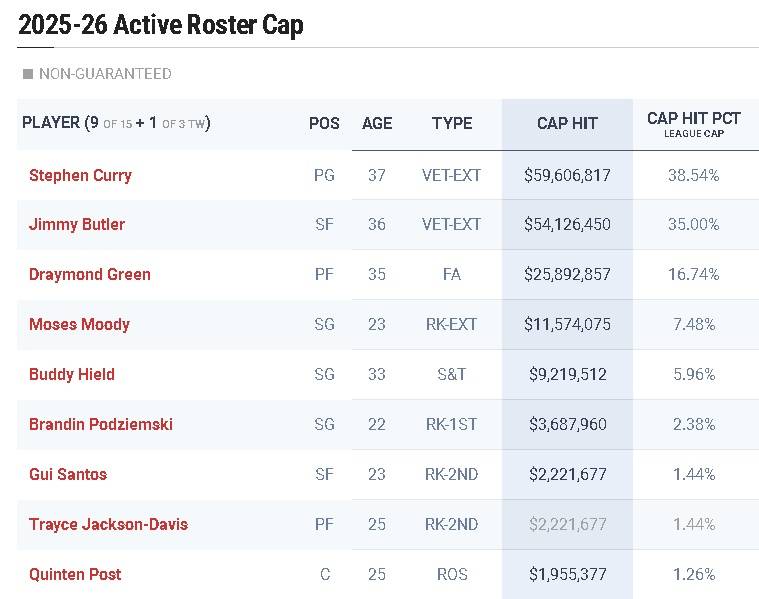759x599 pixels.
Task: Sort the table by CAP HIT column
Action: 567,123
